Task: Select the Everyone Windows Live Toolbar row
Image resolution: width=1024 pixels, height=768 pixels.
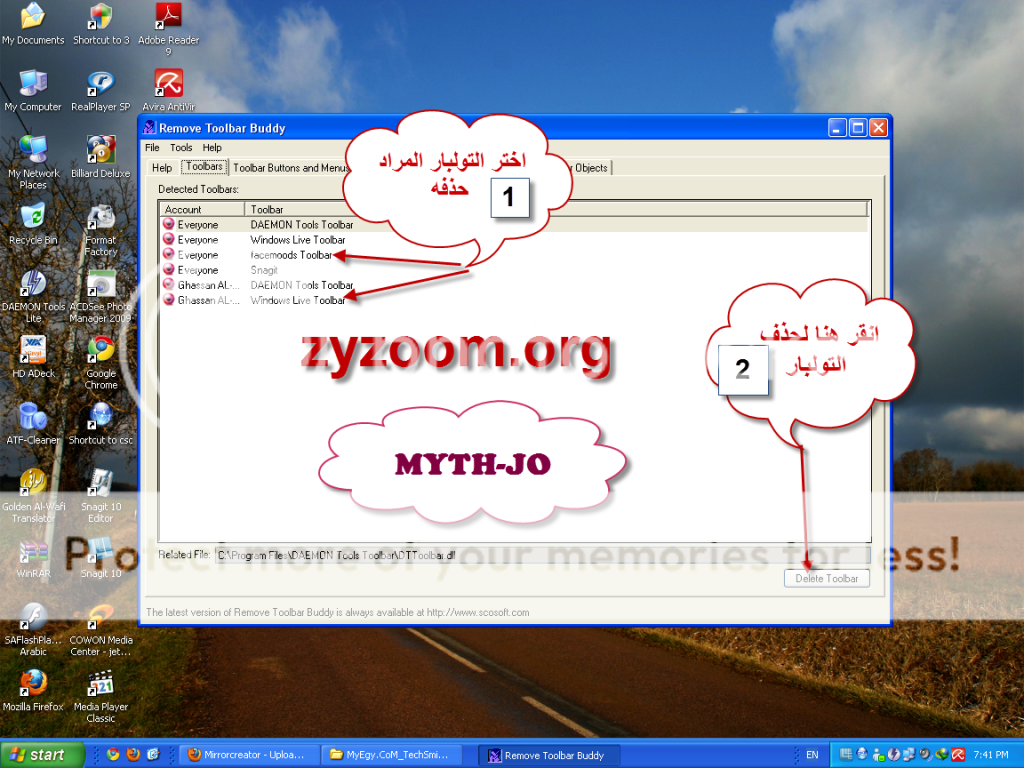Action: (x=514, y=240)
